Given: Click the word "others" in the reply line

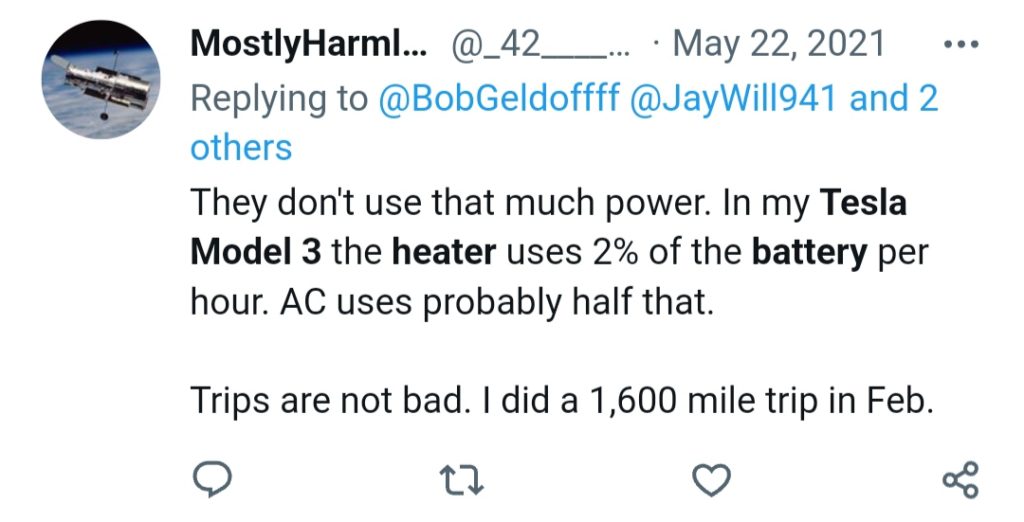Looking at the screenshot, I should click(241, 148).
